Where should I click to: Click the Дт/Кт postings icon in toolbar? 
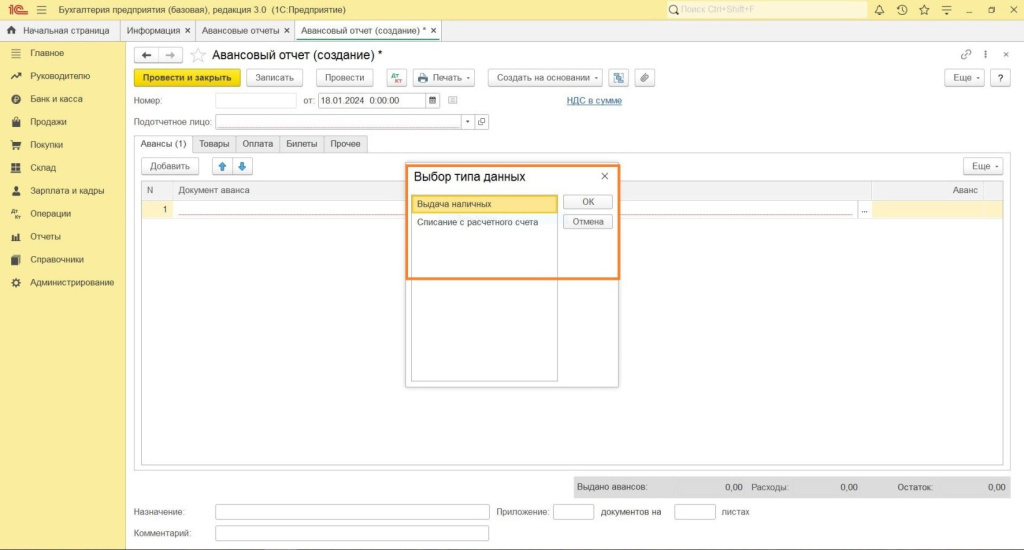[396, 77]
